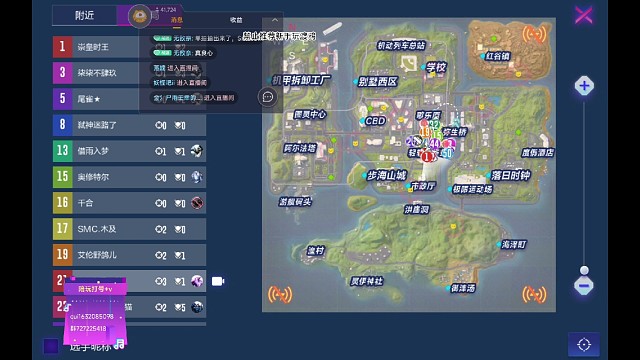Click the CBD map label
The image size is (640, 360).
point(375,121)
